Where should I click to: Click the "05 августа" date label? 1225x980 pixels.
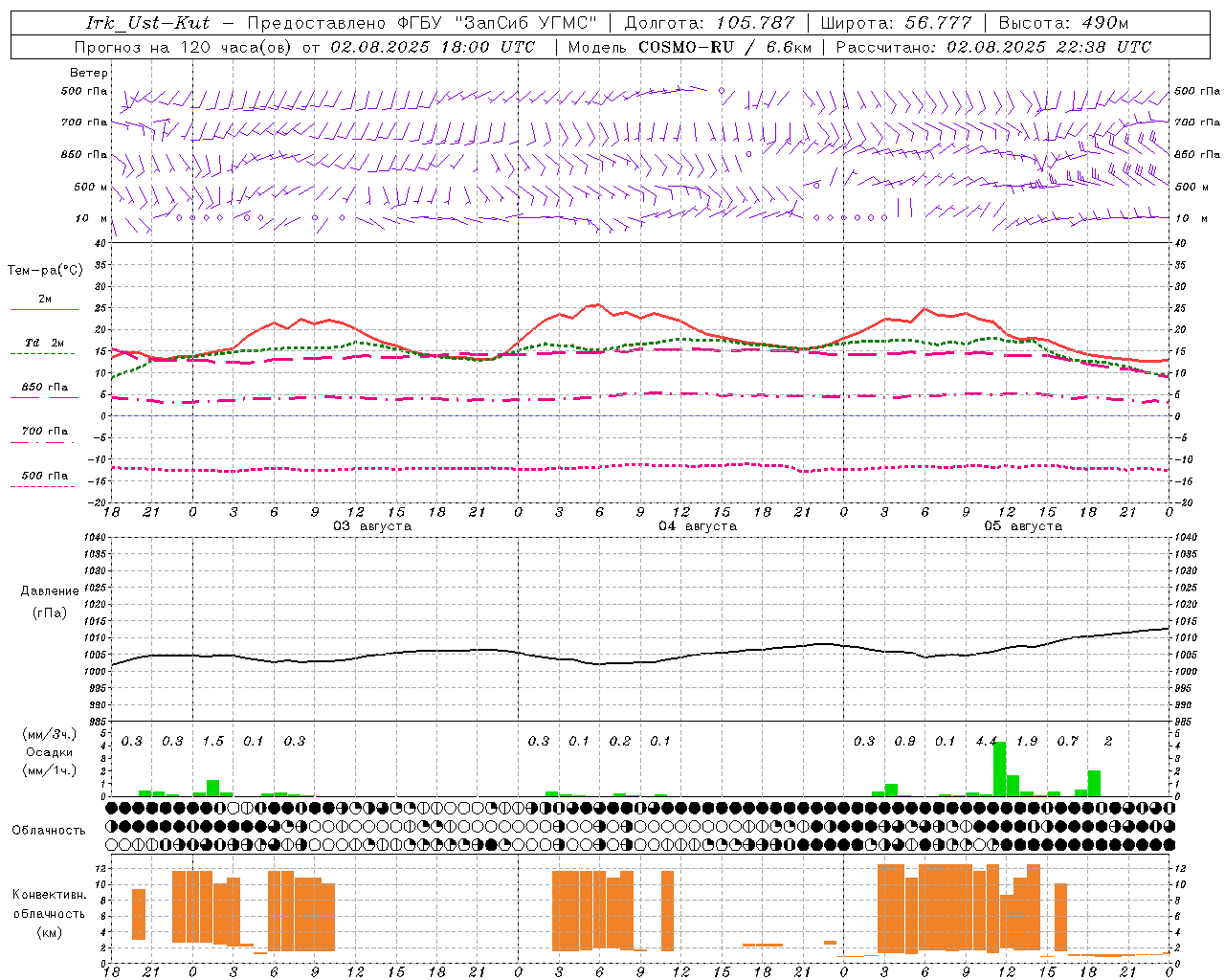coord(1023,526)
